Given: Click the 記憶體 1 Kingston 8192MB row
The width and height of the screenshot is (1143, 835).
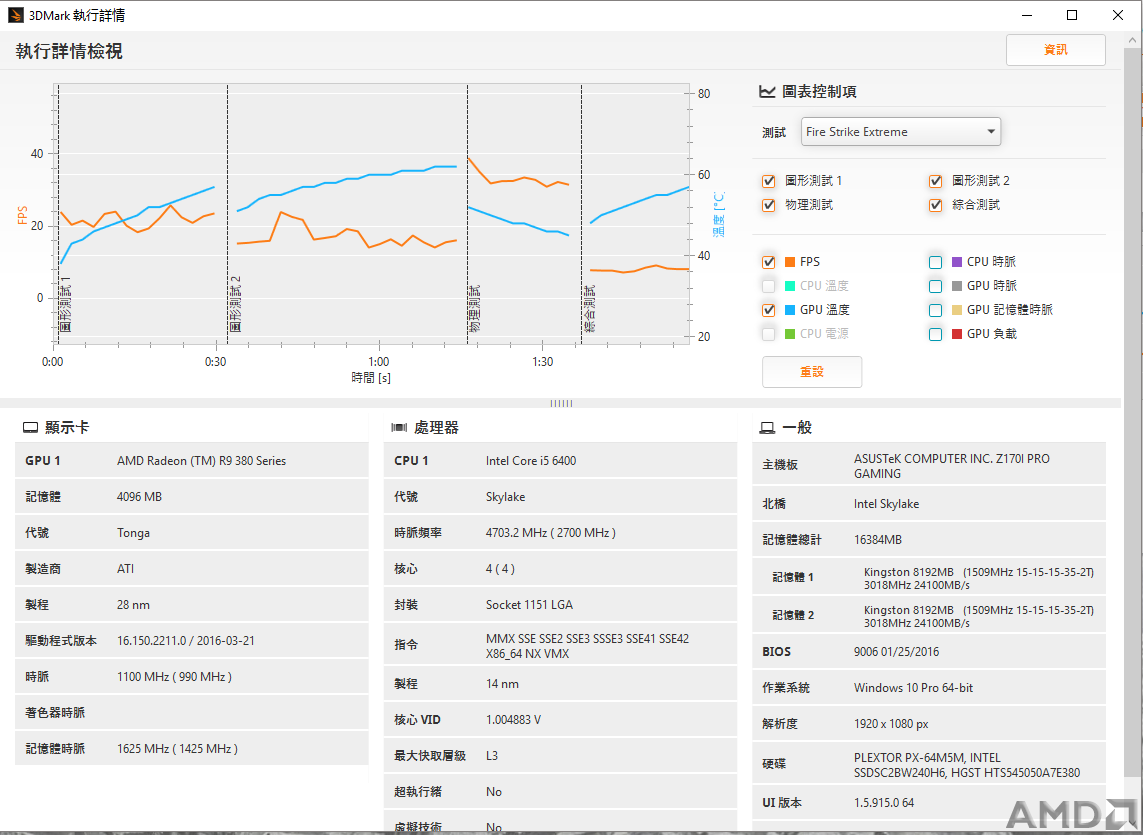Looking at the screenshot, I should (x=929, y=578).
